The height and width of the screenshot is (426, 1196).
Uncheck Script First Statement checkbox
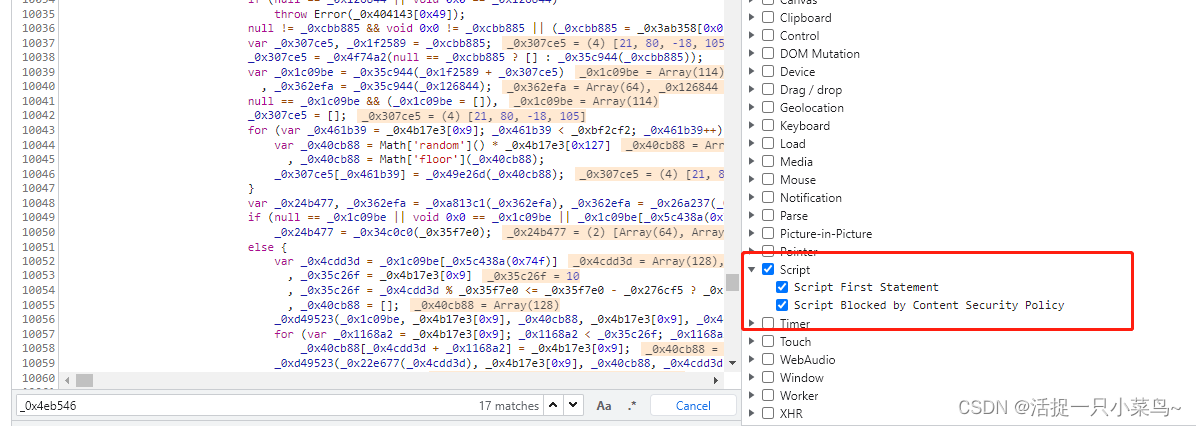(783, 288)
